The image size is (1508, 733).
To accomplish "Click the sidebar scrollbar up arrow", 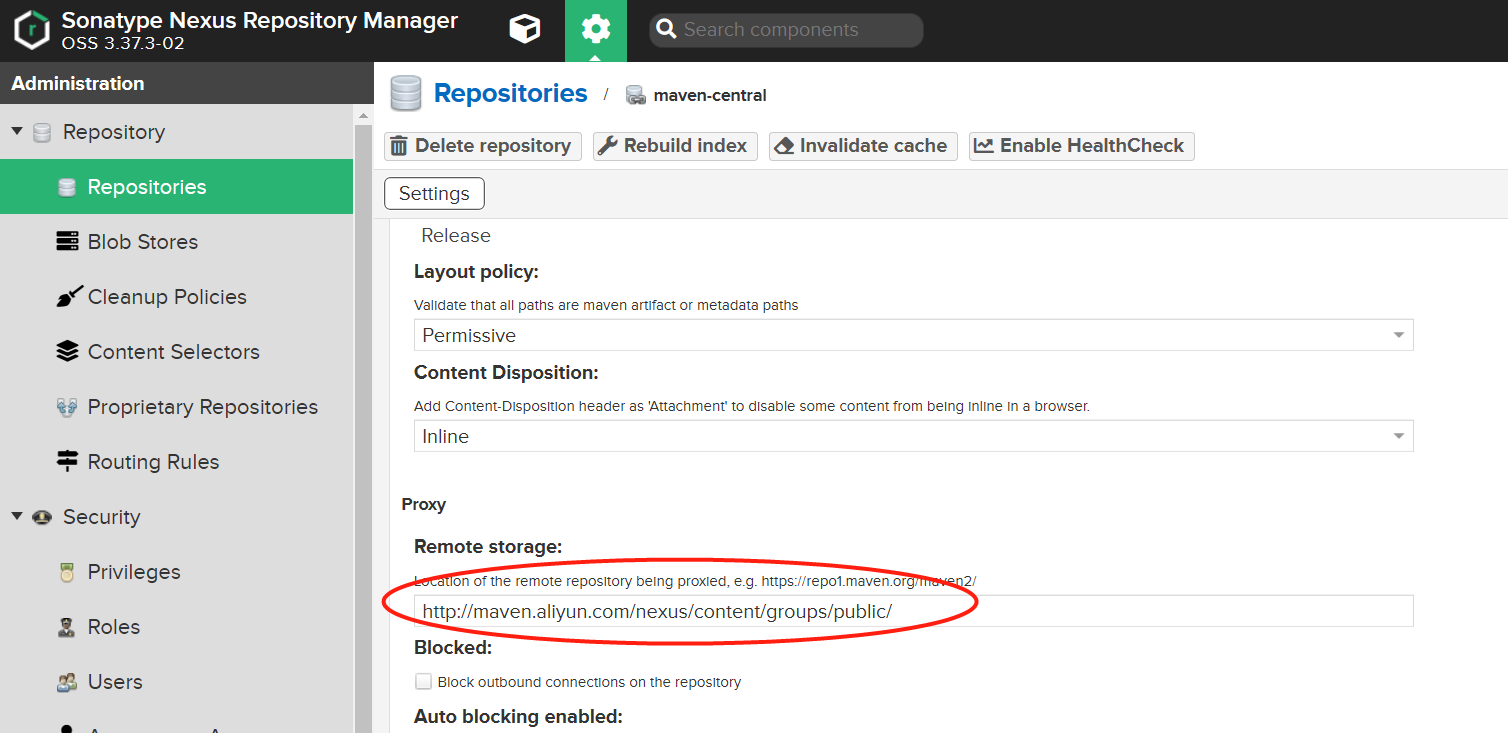I will (x=363, y=116).
